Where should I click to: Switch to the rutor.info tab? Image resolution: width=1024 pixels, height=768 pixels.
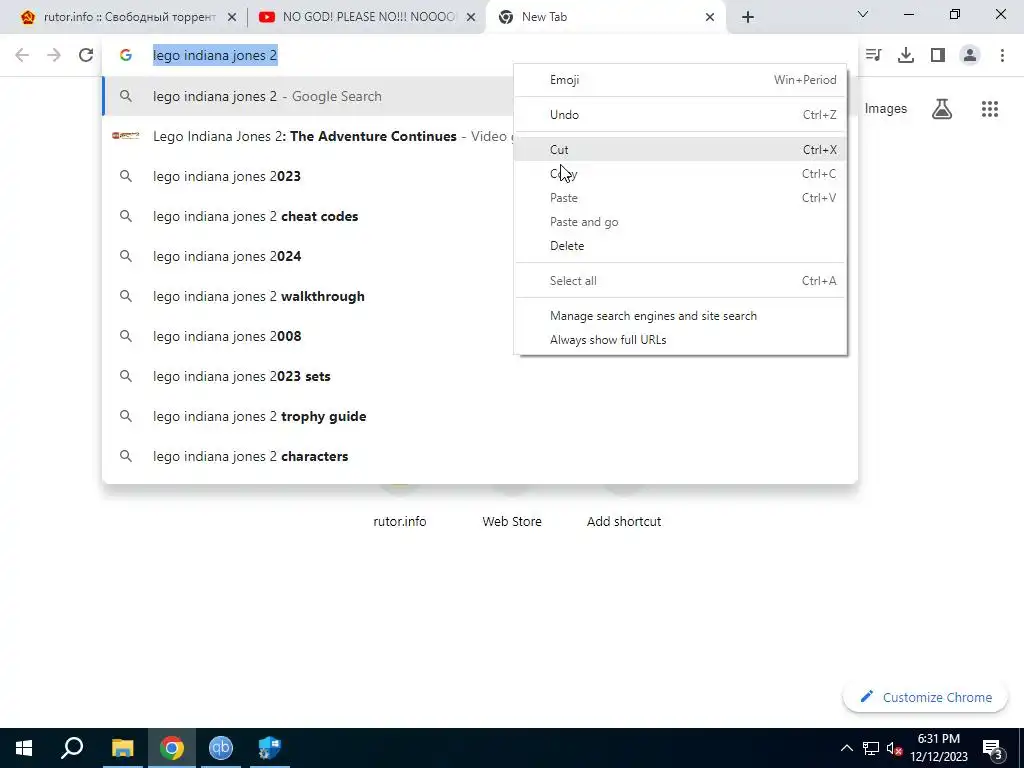(x=127, y=17)
